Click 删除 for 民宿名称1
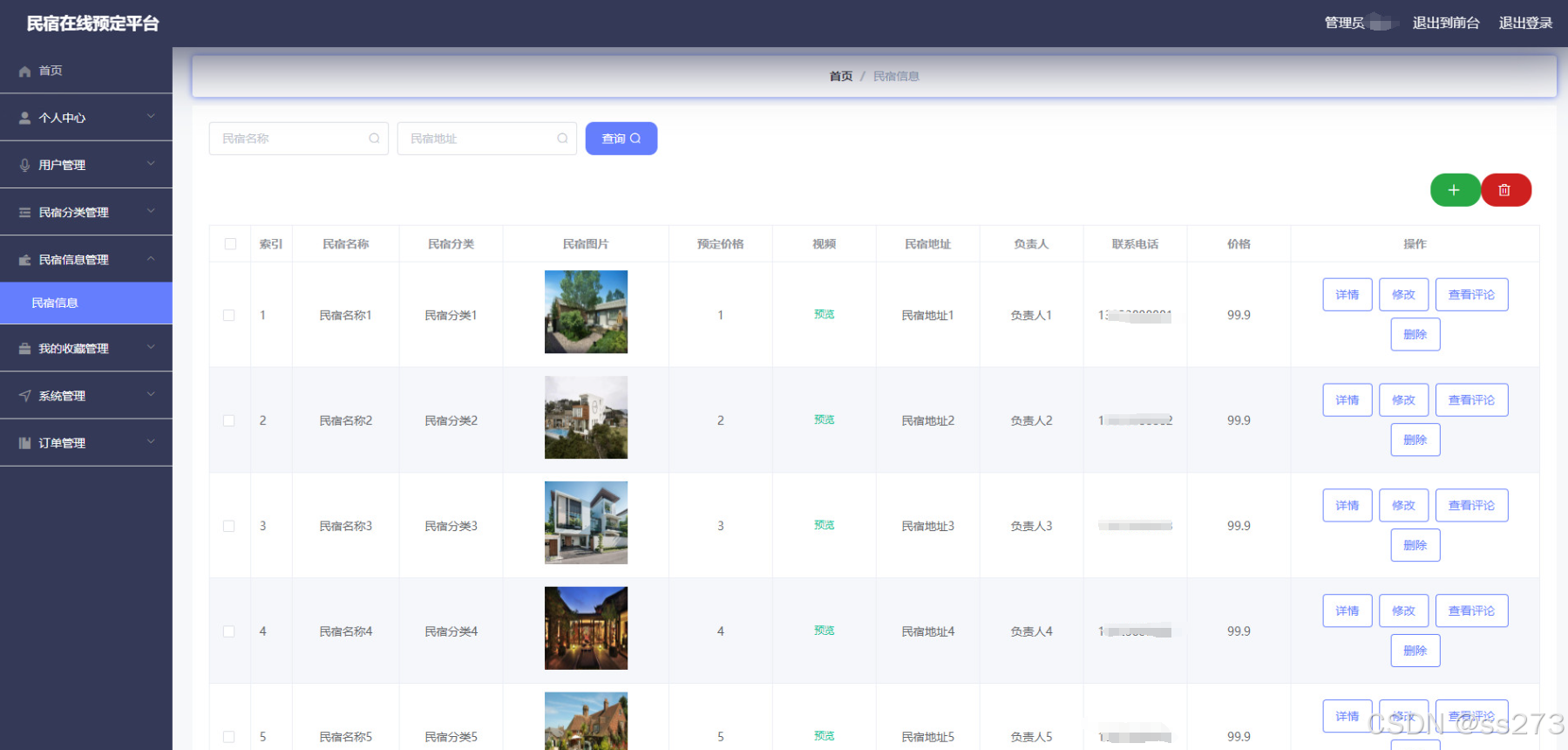The height and width of the screenshot is (750, 1568). 1415,335
